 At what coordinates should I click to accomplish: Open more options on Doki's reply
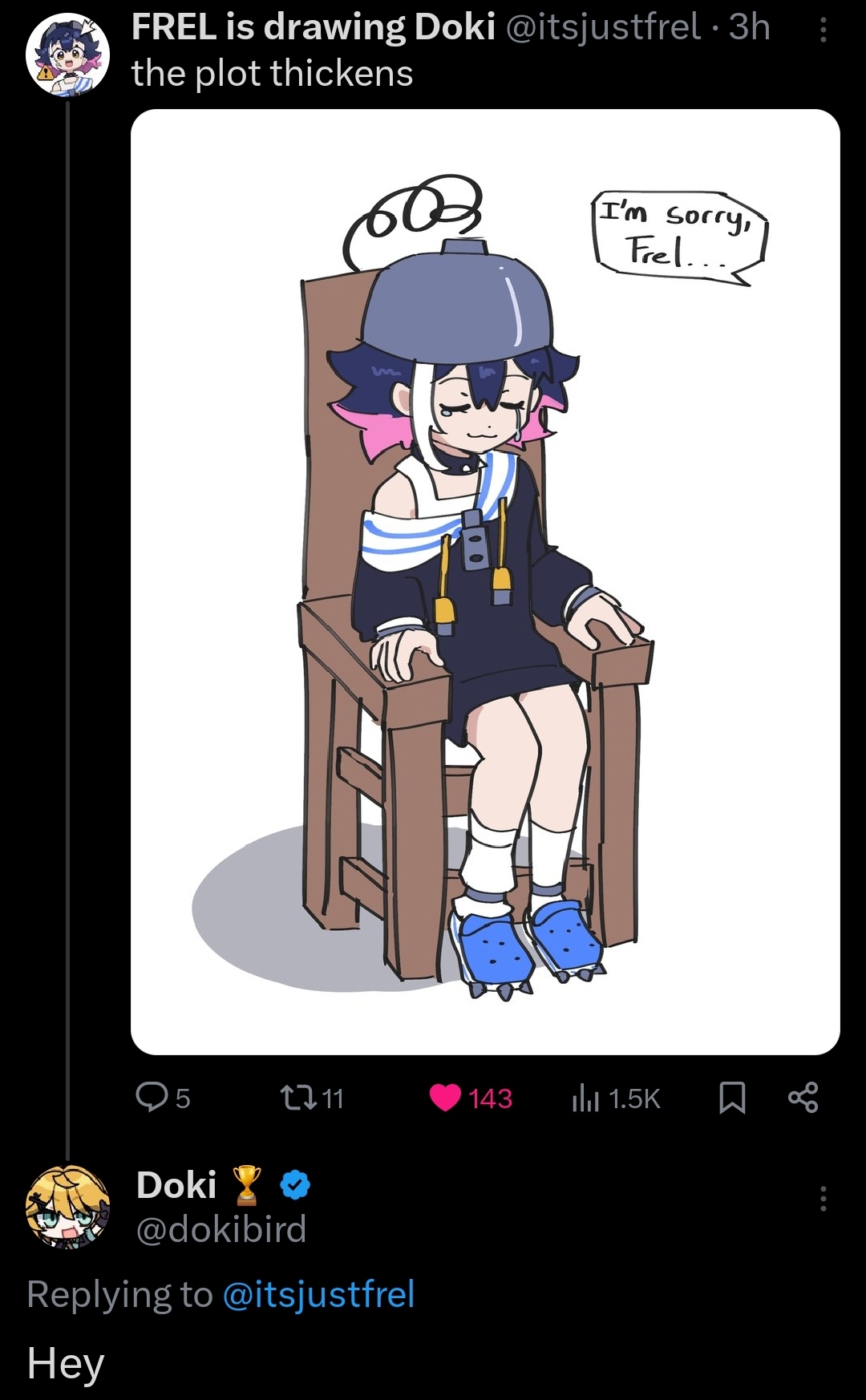click(823, 1198)
